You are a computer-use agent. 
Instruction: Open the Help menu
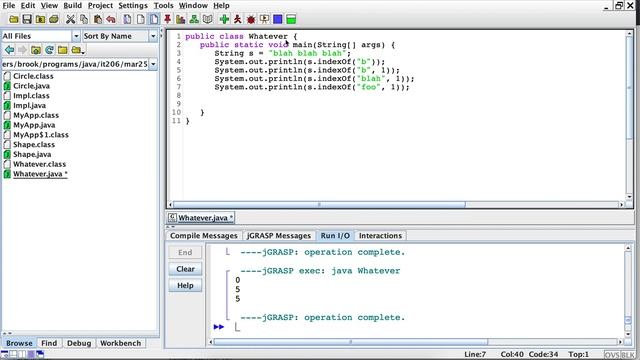(x=221, y=5)
